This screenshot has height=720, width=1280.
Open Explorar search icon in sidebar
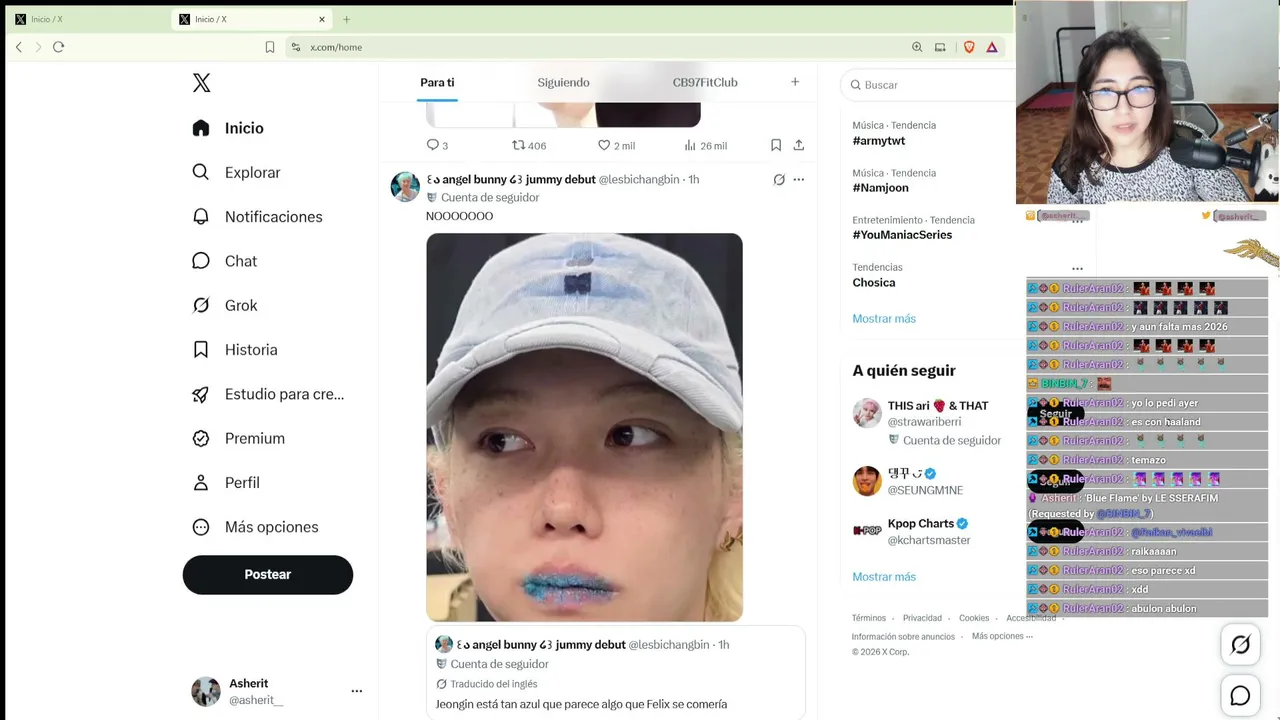point(201,172)
